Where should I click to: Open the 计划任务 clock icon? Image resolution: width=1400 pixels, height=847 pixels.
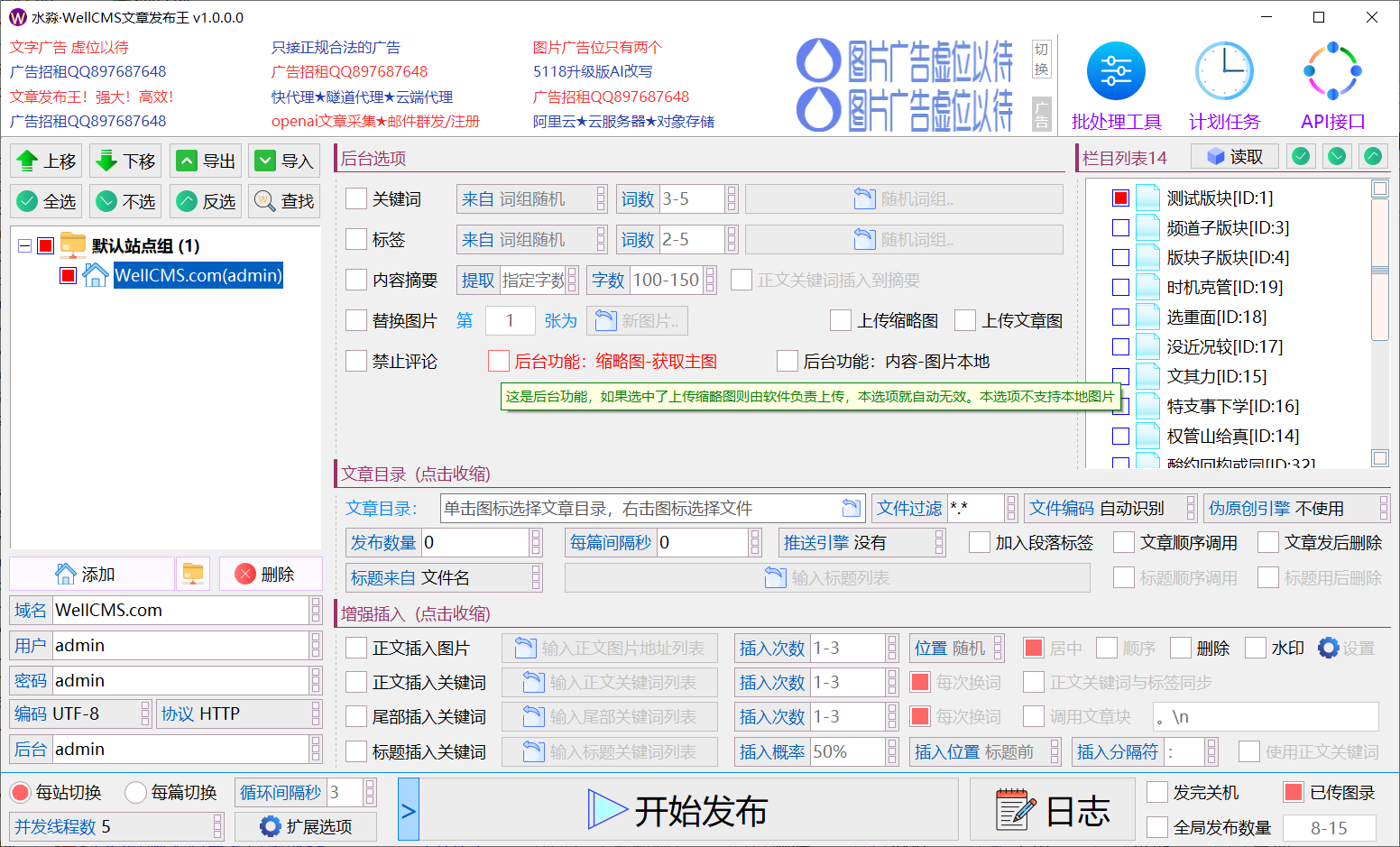(1224, 71)
